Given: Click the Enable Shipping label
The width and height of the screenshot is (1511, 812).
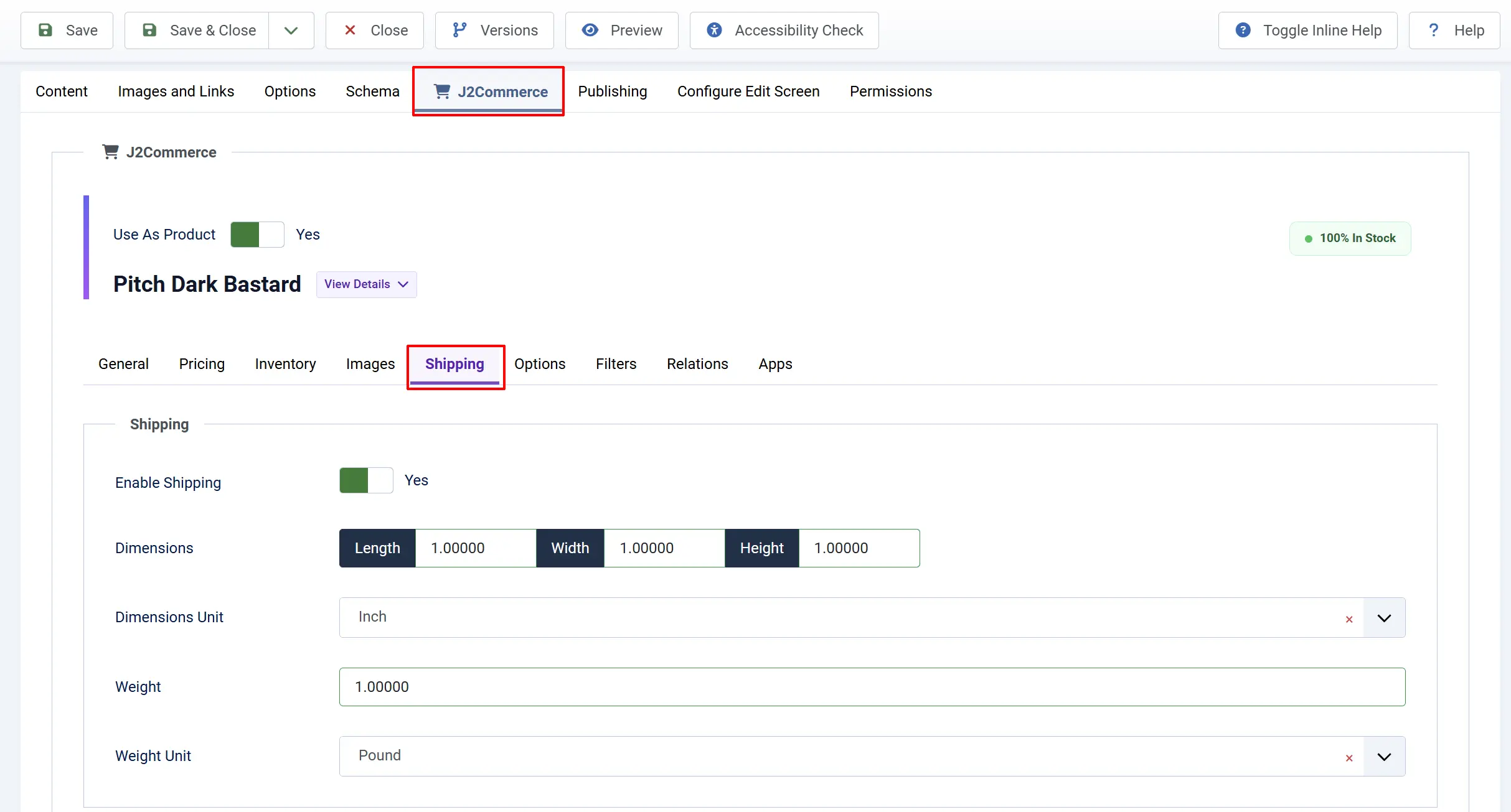Looking at the screenshot, I should (x=168, y=483).
